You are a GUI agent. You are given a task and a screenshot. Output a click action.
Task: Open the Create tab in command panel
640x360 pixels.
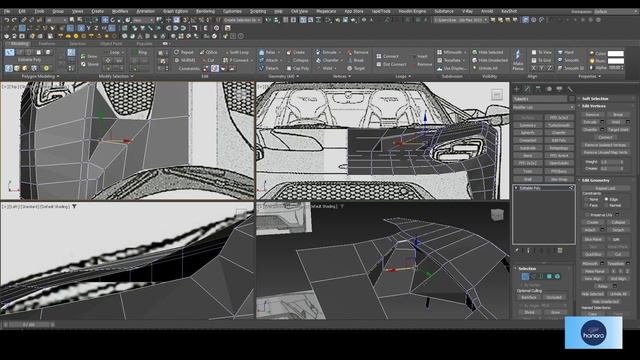tap(517, 89)
